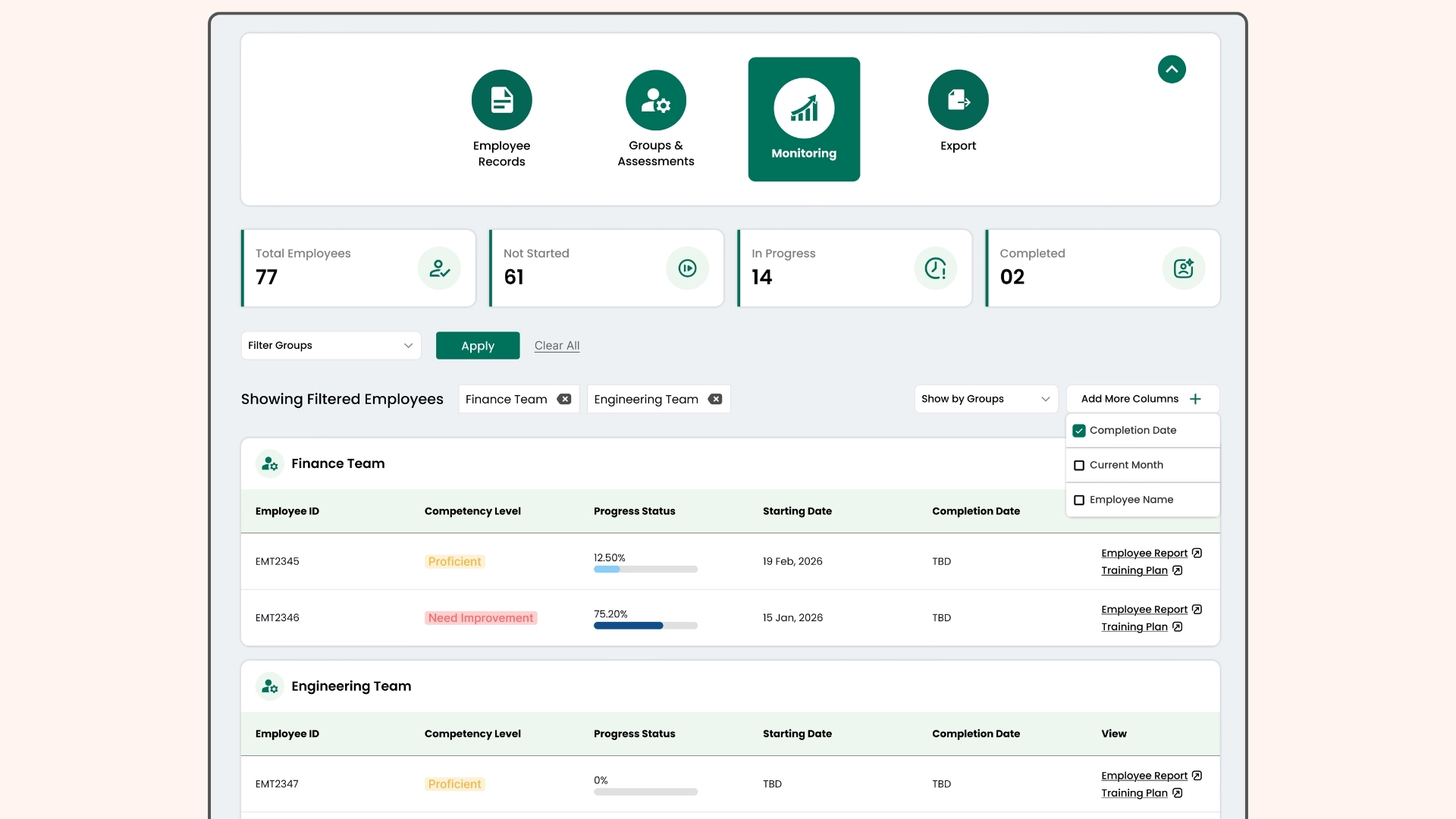Collapse the top navigation panel with chevron
The image size is (1456, 819).
tap(1172, 69)
